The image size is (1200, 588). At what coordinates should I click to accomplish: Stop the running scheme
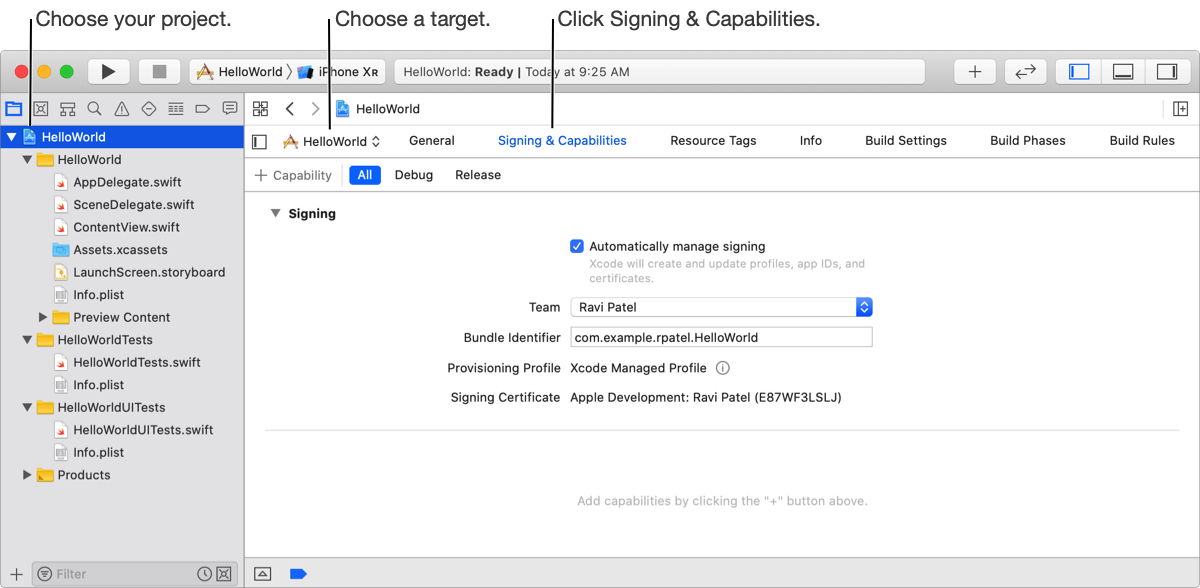click(x=158, y=71)
